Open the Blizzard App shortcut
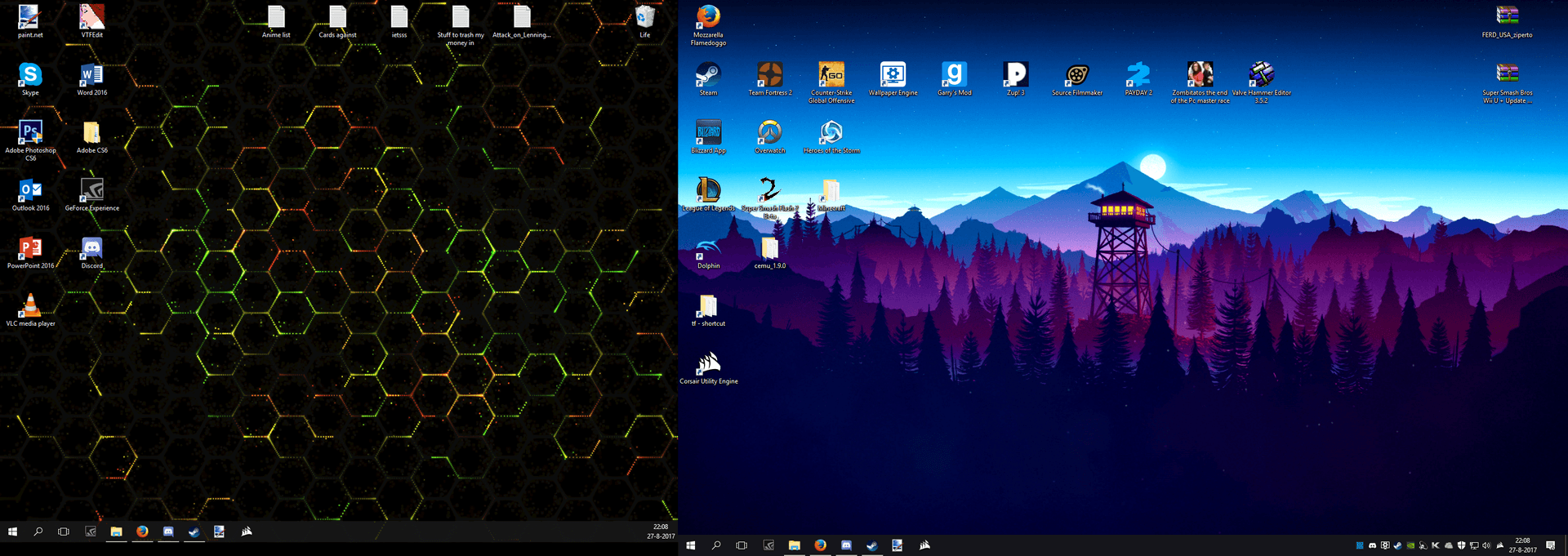Image resolution: width=1568 pixels, height=556 pixels. (x=708, y=133)
